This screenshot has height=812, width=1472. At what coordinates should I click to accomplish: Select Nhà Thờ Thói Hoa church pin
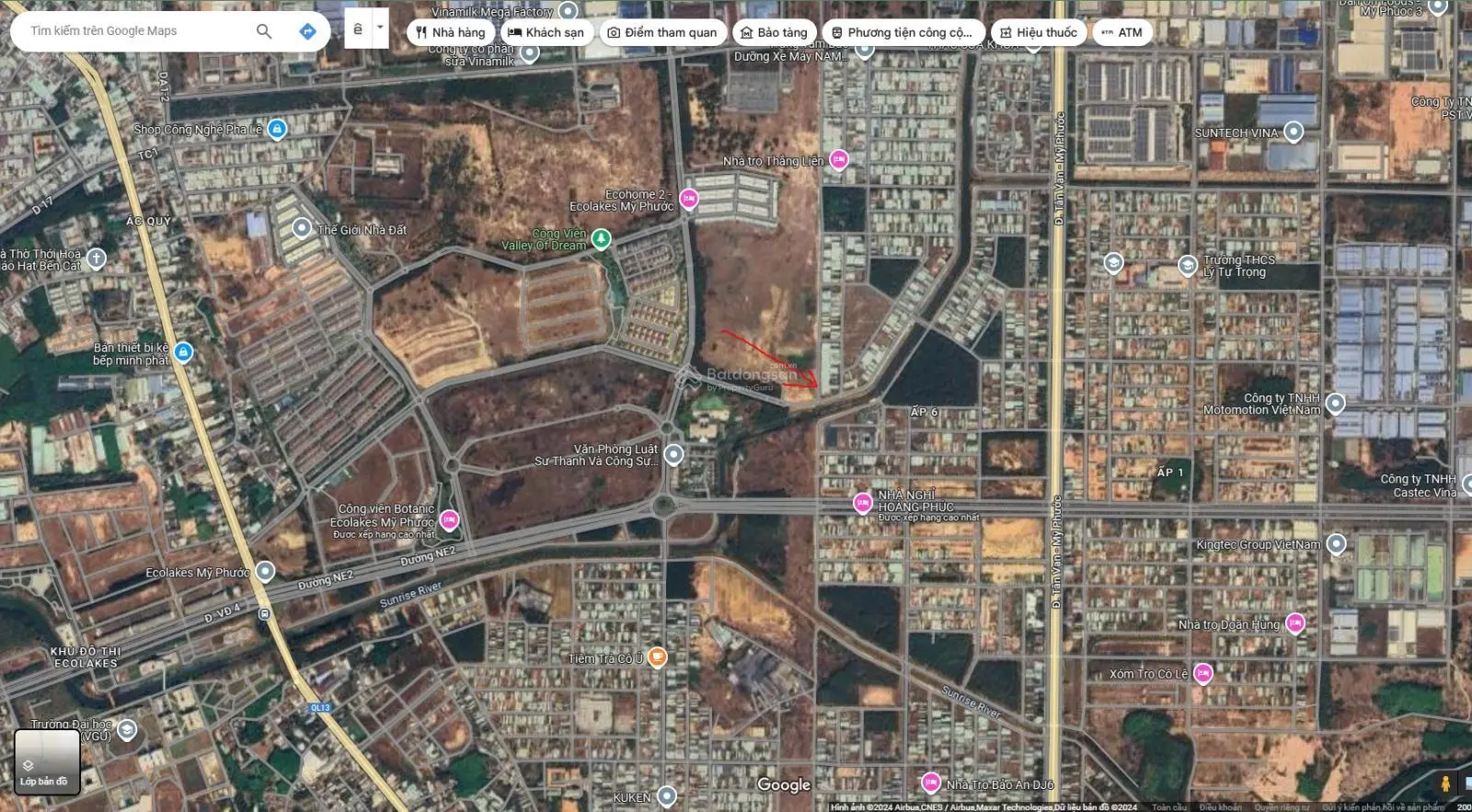[97, 258]
